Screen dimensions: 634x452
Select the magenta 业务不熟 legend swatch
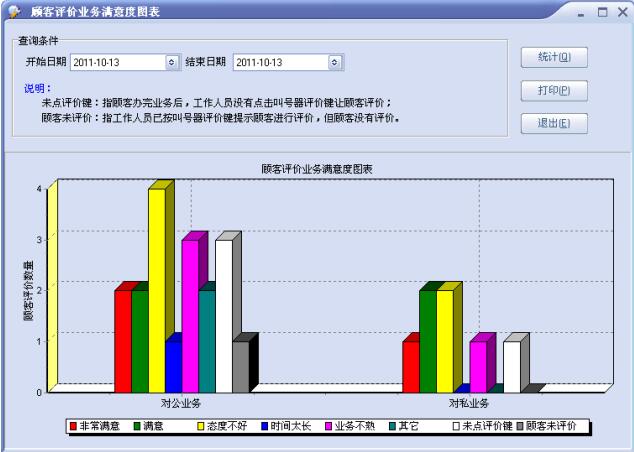(x=327, y=426)
